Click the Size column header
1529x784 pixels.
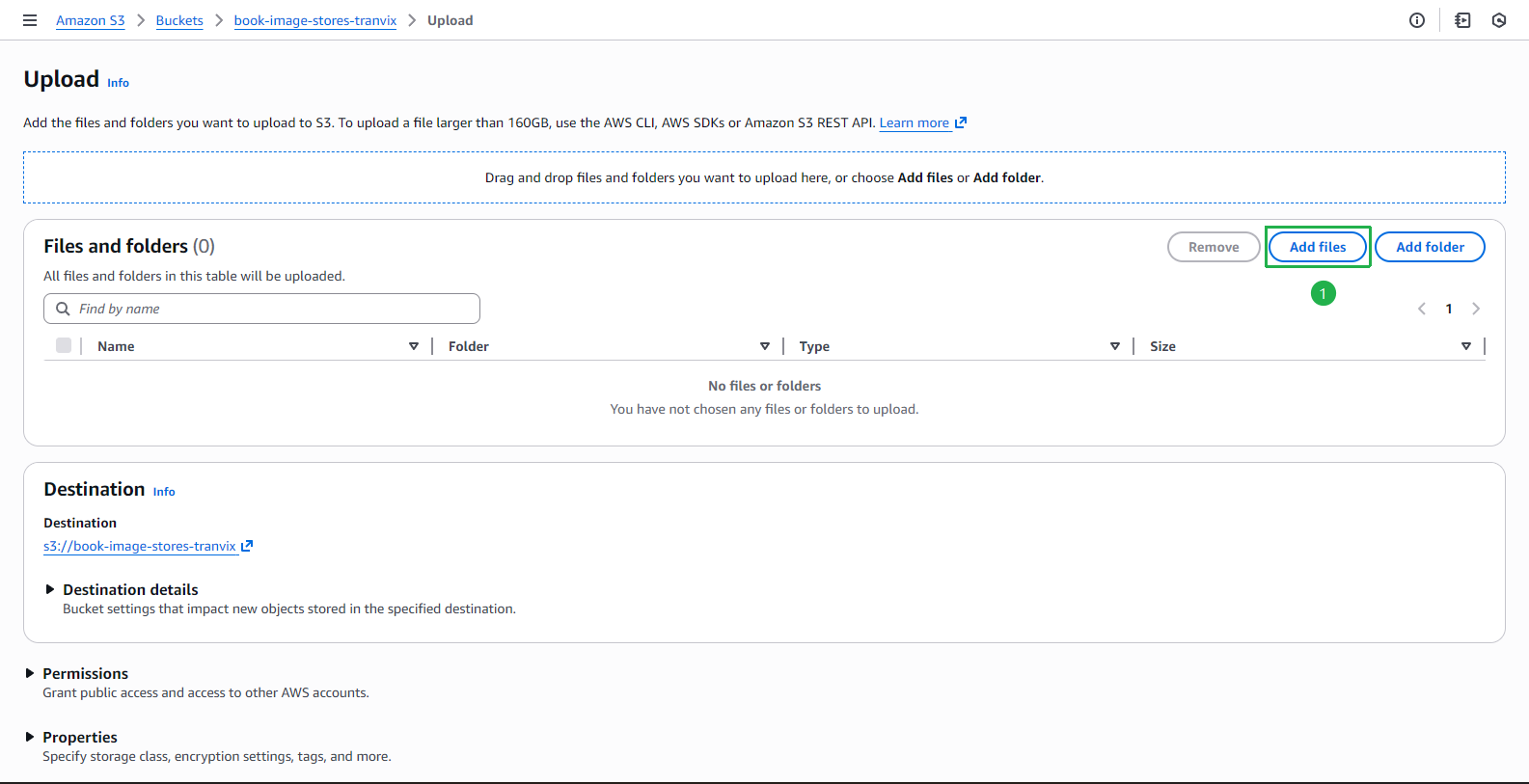coord(1162,346)
